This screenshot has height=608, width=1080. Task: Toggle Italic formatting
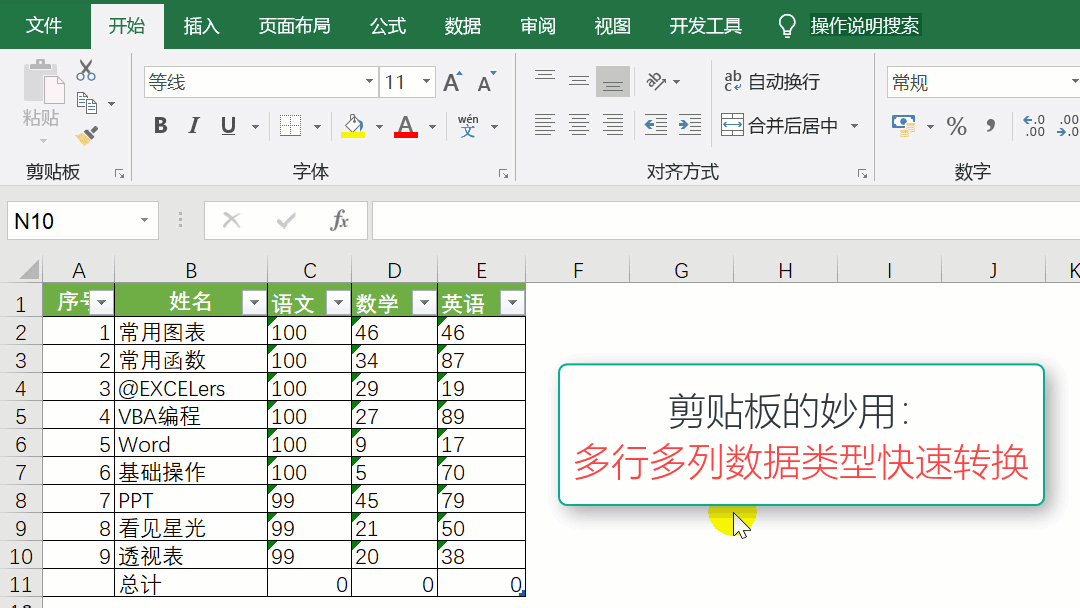coord(194,126)
